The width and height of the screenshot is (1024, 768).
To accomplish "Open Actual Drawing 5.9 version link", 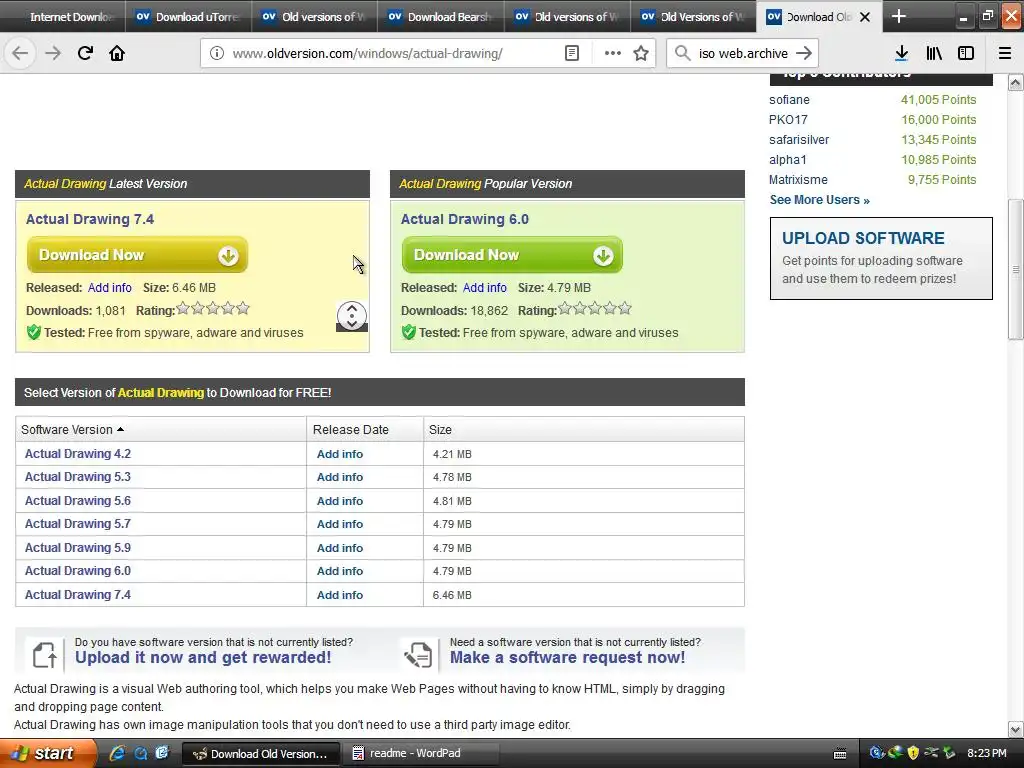I will (x=78, y=547).
